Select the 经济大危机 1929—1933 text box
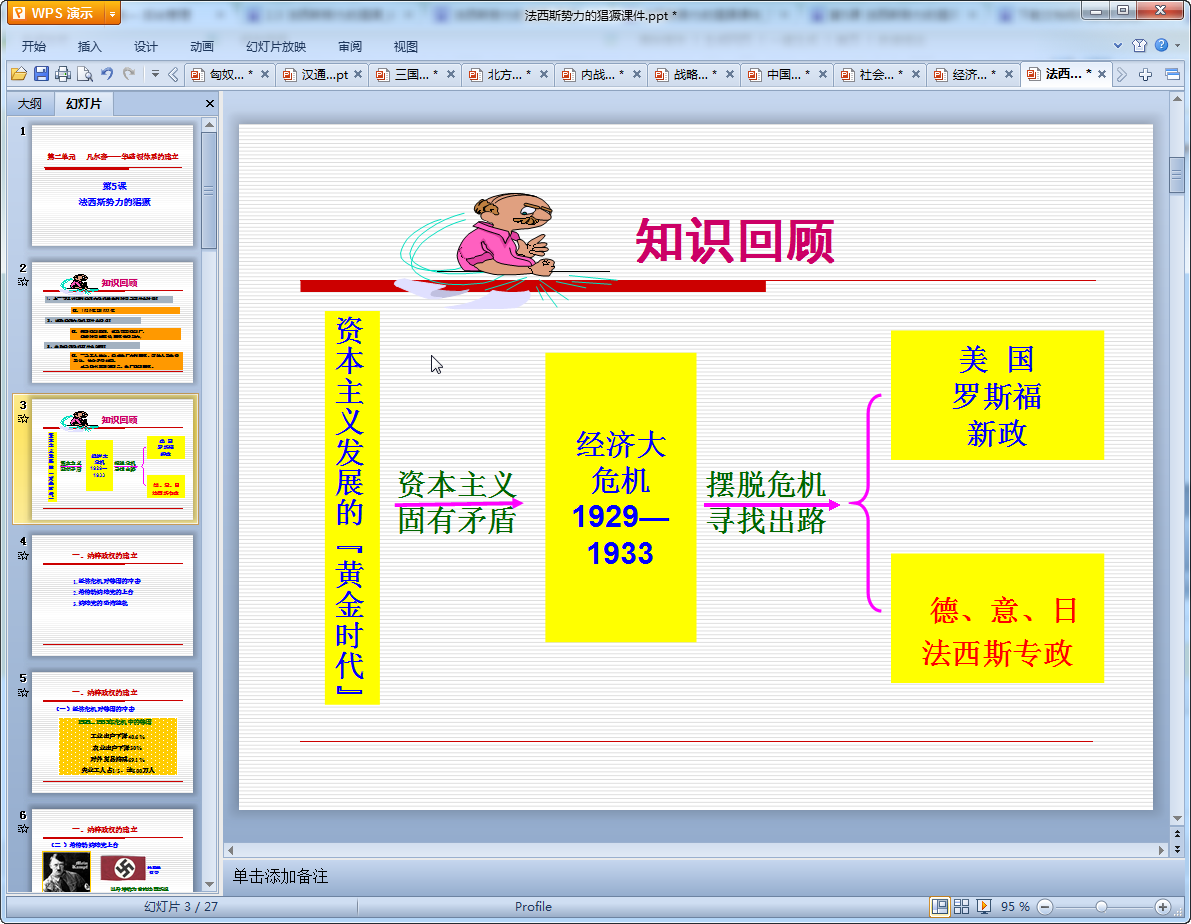The width and height of the screenshot is (1191, 924). [621, 497]
